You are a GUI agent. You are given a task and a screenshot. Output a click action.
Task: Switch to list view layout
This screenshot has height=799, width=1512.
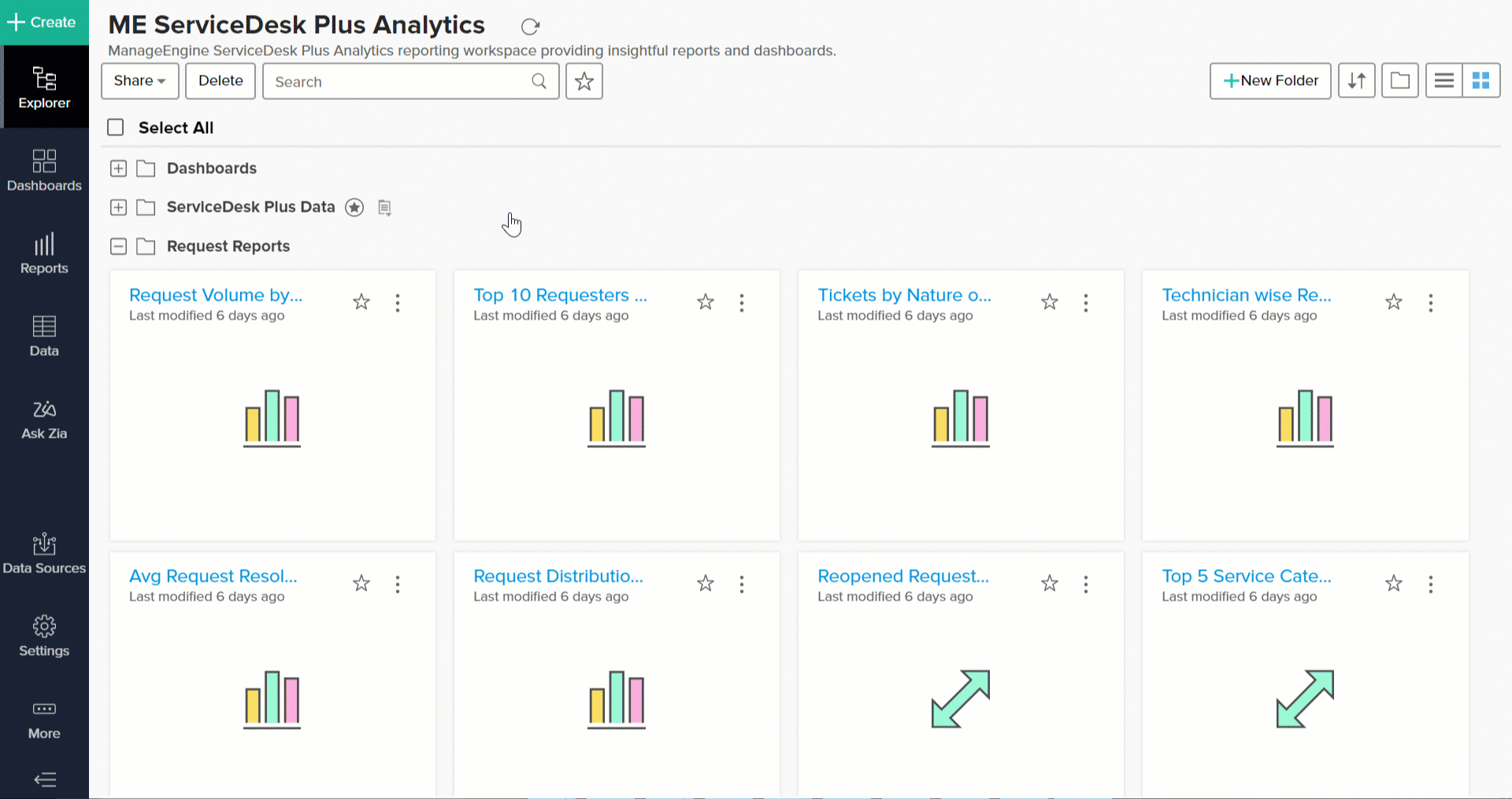[x=1443, y=80]
